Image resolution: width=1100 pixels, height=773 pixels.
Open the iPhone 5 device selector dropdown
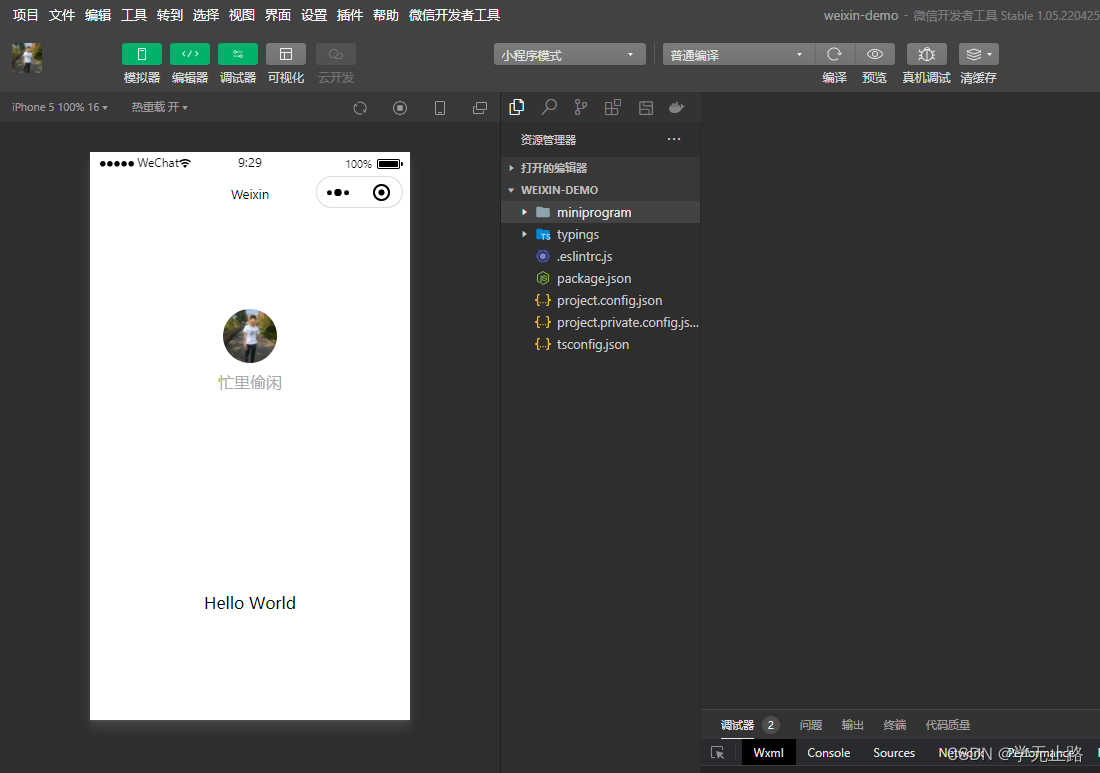click(x=60, y=107)
